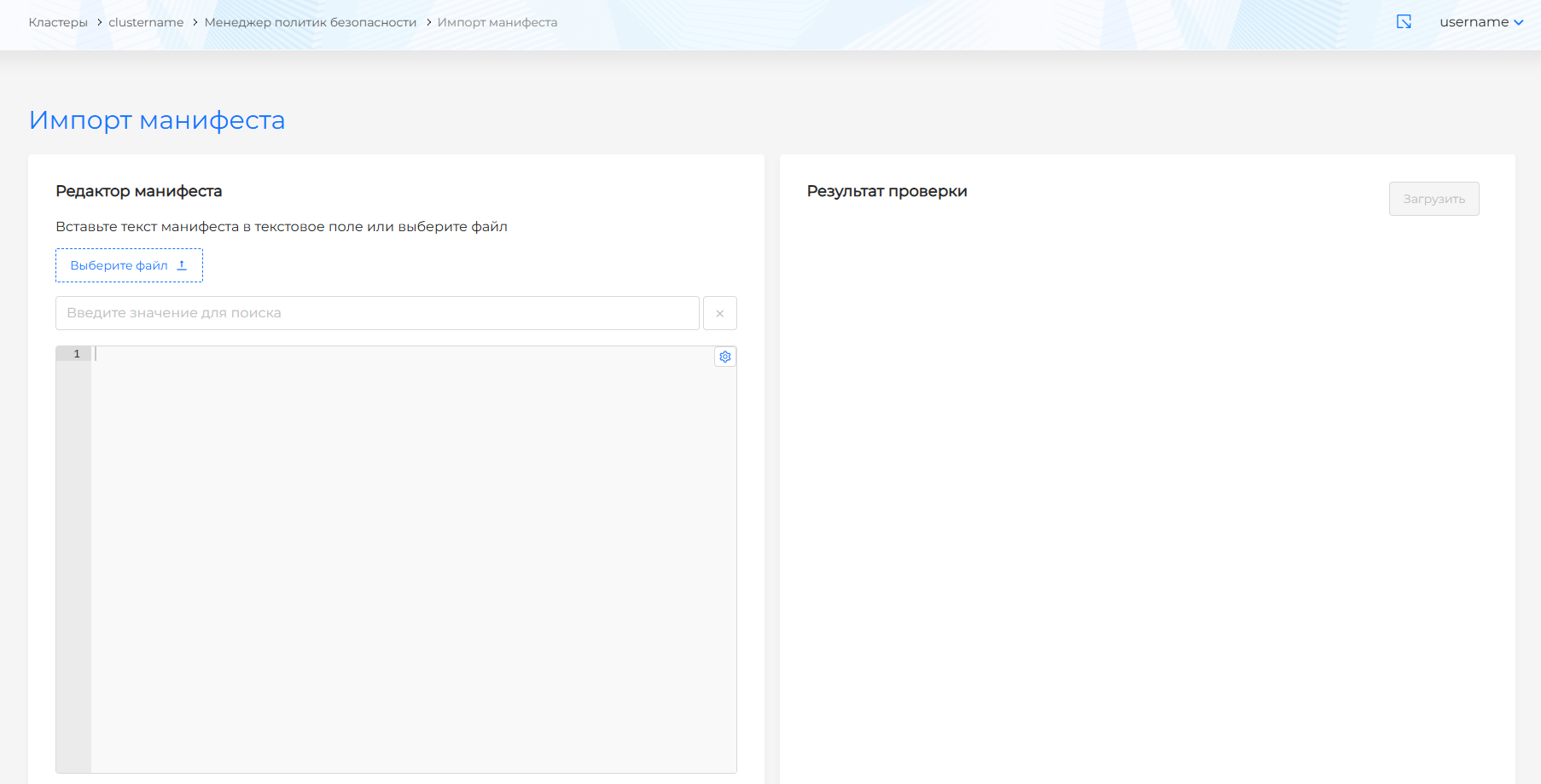Click chevron after Кластеры breadcrumb
The image size is (1541, 784).
pyautogui.click(x=99, y=22)
